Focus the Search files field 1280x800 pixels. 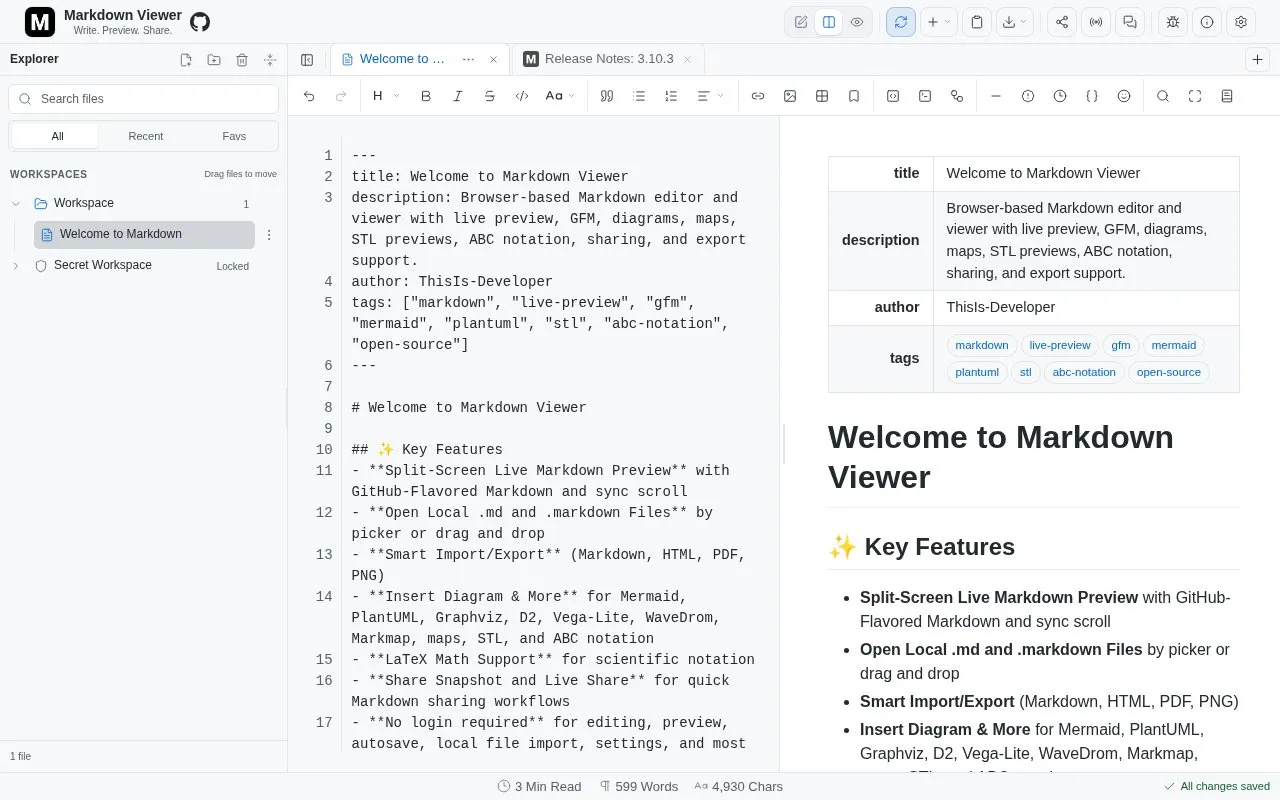143,99
